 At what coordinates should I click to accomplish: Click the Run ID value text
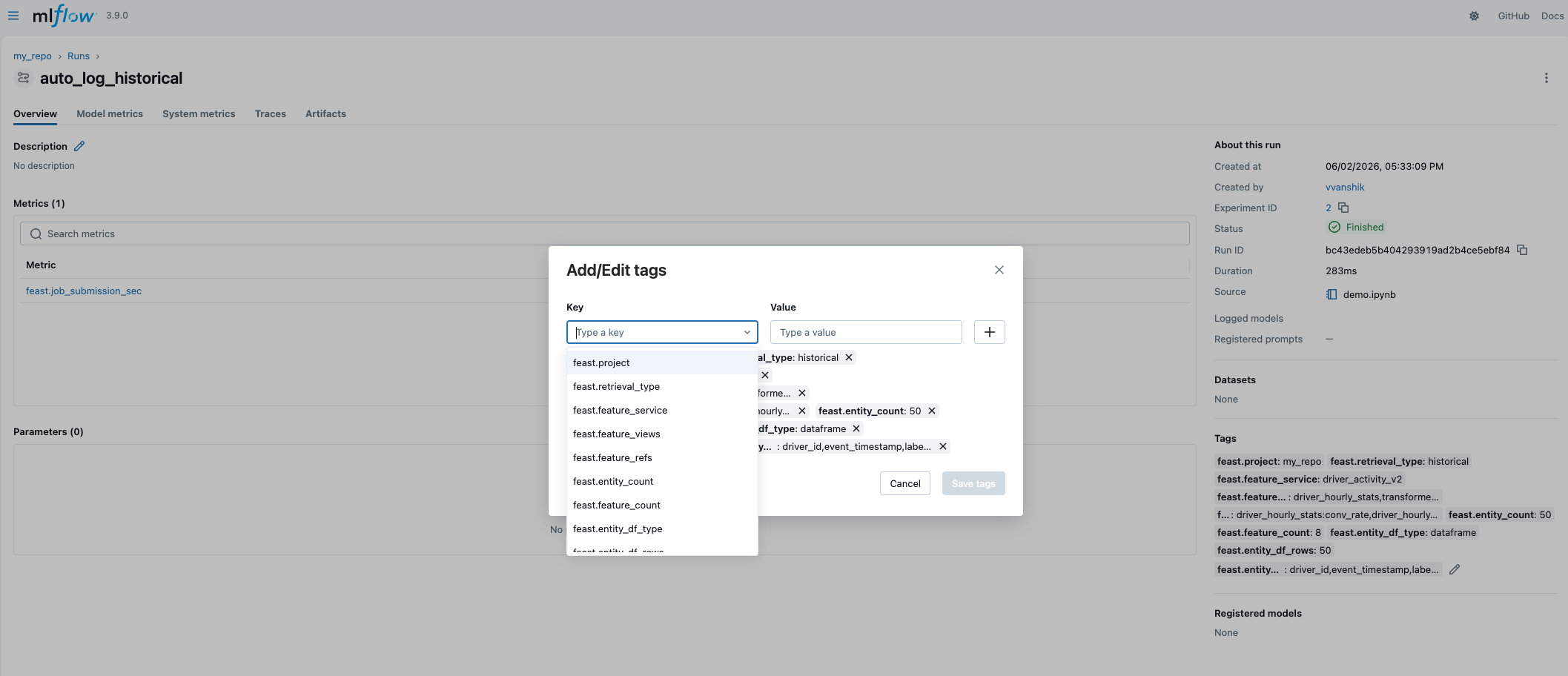click(x=1418, y=251)
